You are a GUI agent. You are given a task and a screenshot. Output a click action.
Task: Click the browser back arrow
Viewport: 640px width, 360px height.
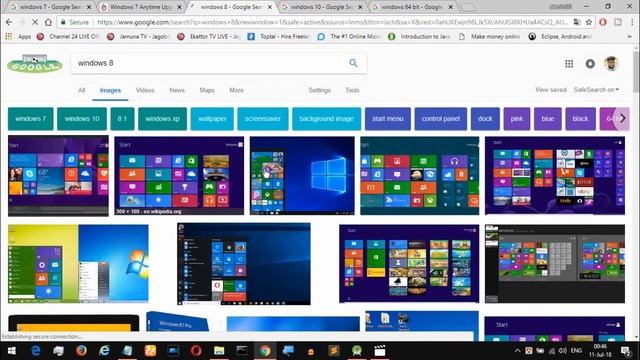point(9,22)
